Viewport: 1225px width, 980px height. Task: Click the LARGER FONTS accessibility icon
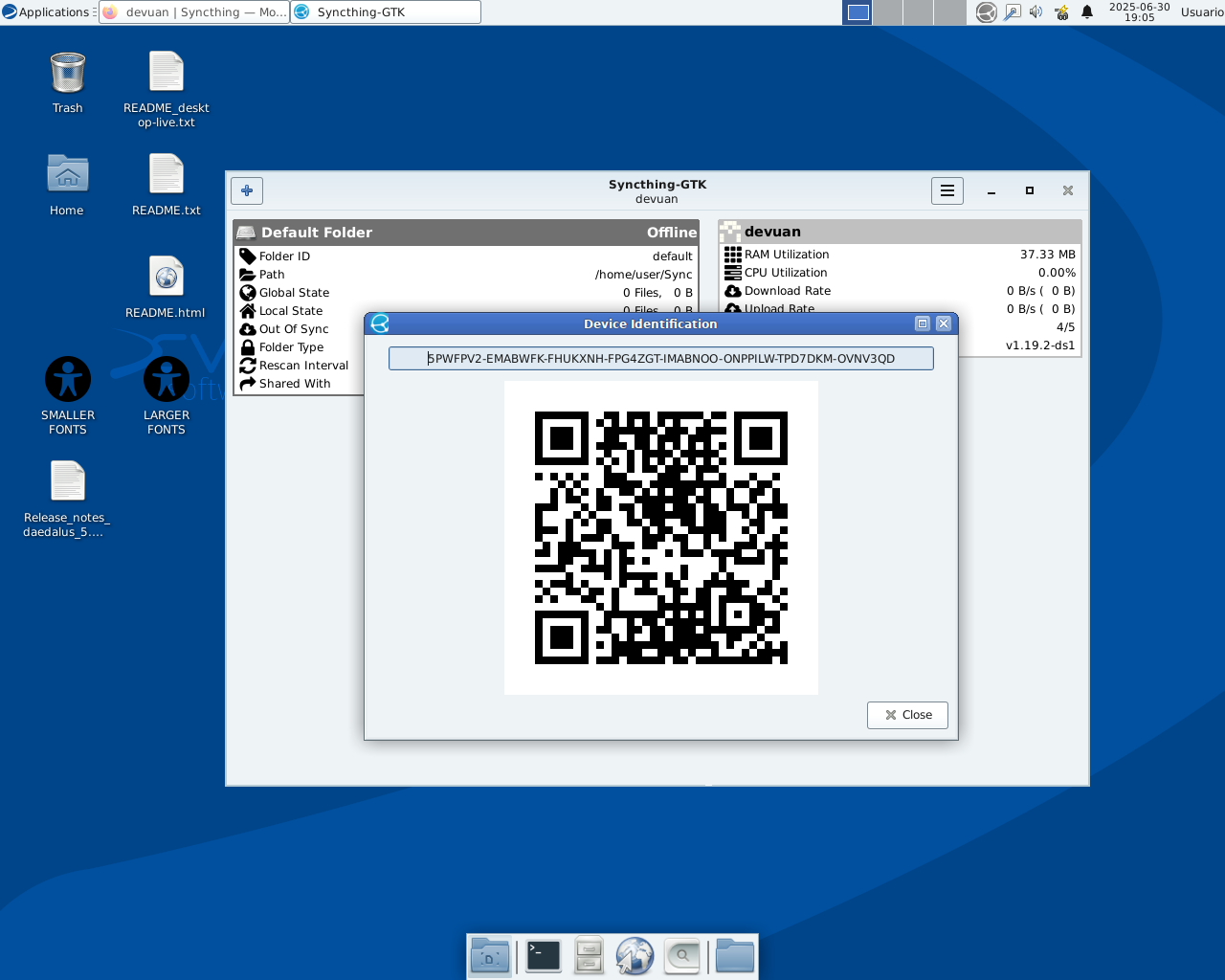(167, 380)
